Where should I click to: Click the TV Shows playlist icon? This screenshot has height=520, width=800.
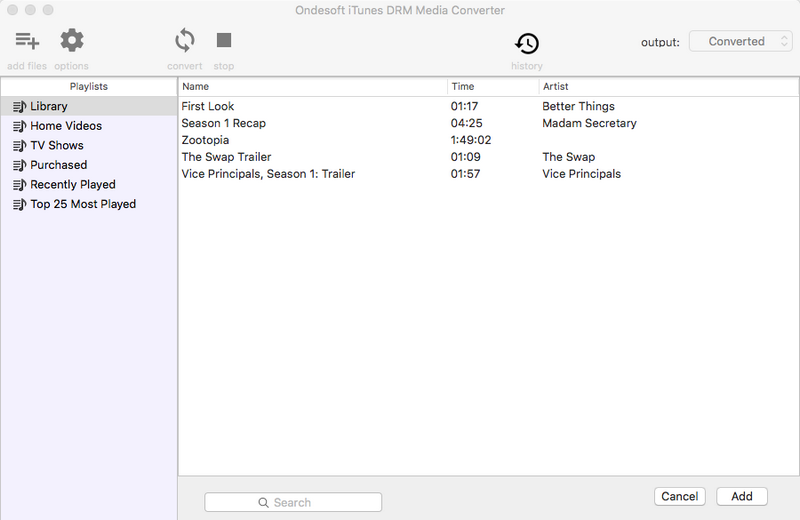(x=19, y=145)
